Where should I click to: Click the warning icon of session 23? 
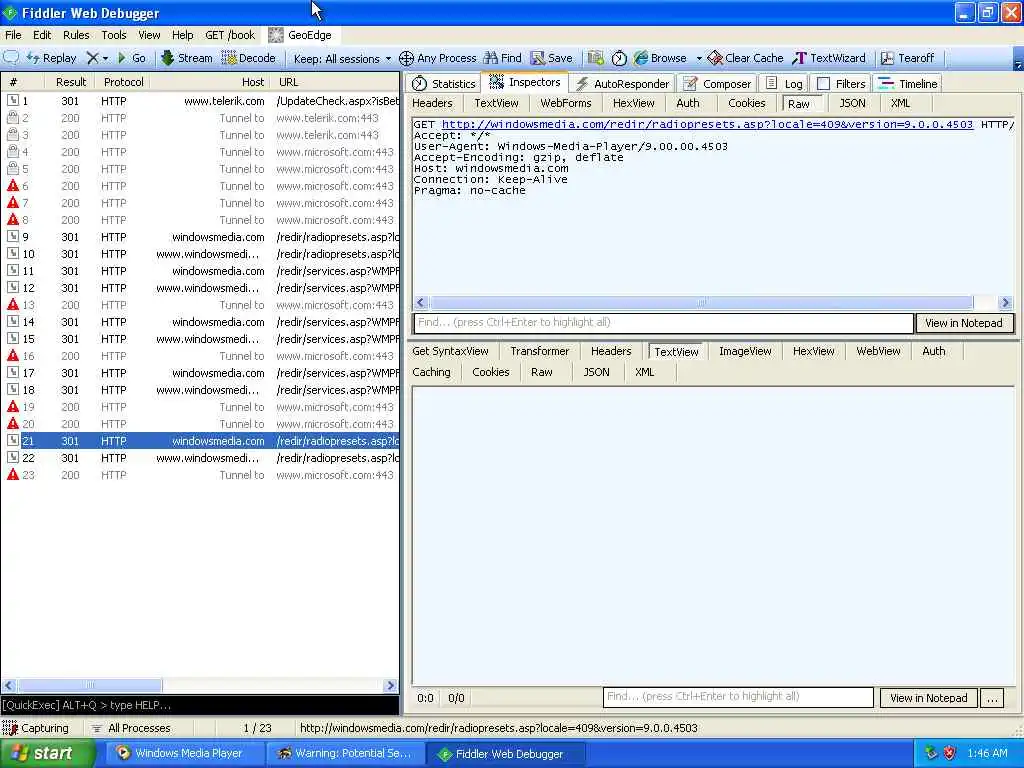pos(12,475)
